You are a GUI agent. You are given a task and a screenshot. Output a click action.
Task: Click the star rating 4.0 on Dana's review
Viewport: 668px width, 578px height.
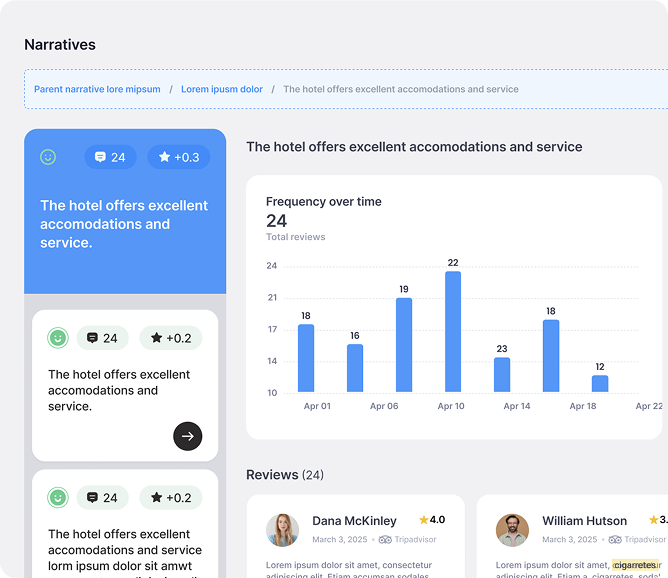(x=432, y=520)
